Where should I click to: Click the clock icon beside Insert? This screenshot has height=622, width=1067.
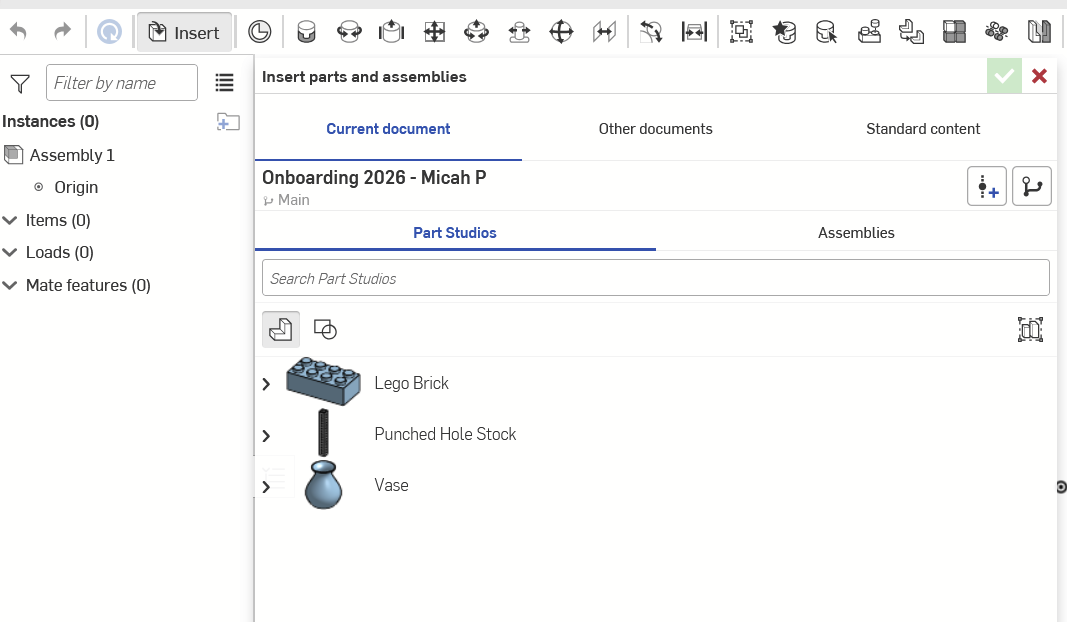pyautogui.click(x=259, y=31)
